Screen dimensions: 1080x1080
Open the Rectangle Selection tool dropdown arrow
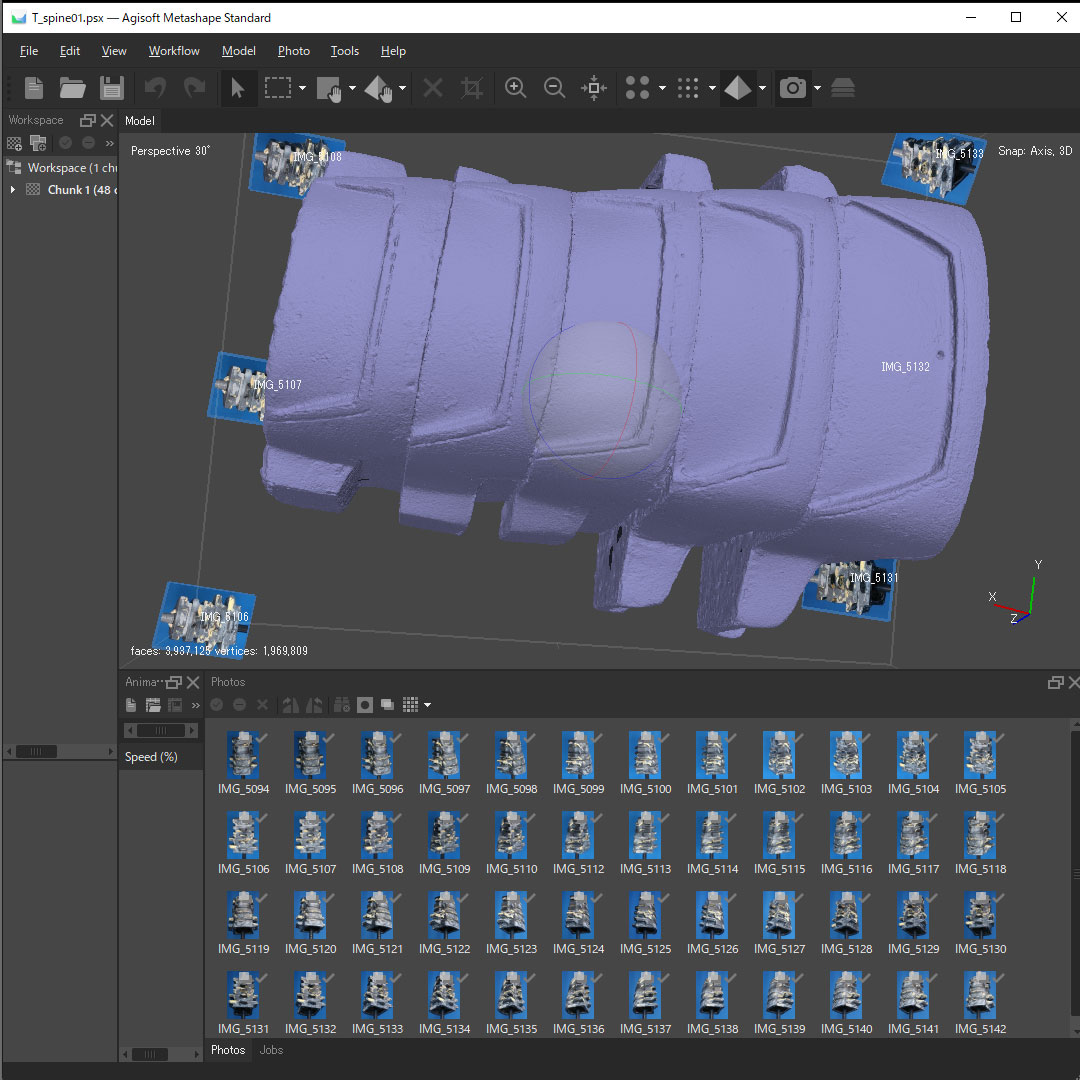click(302, 88)
